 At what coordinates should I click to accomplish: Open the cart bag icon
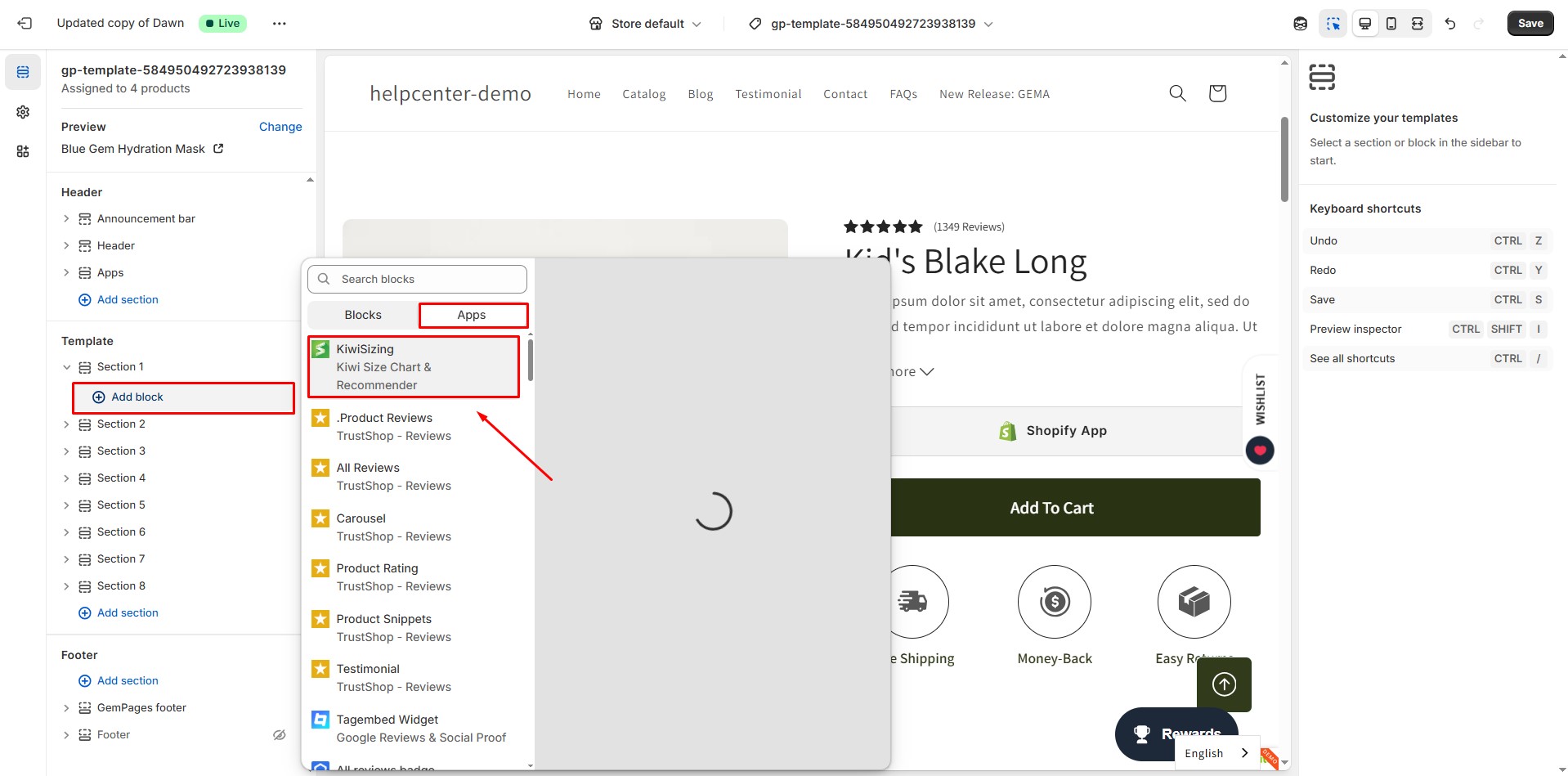(x=1216, y=94)
